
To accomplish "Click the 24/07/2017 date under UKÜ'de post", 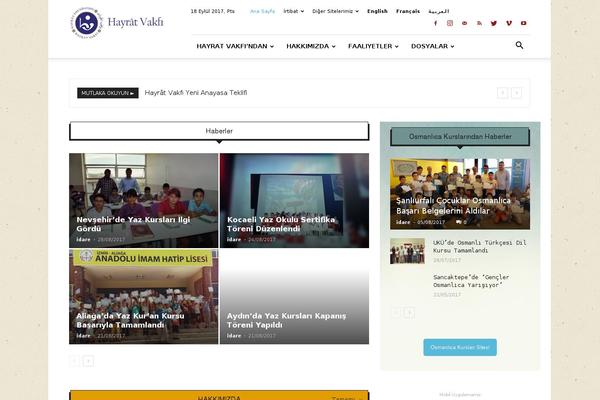I will (447, 260).
